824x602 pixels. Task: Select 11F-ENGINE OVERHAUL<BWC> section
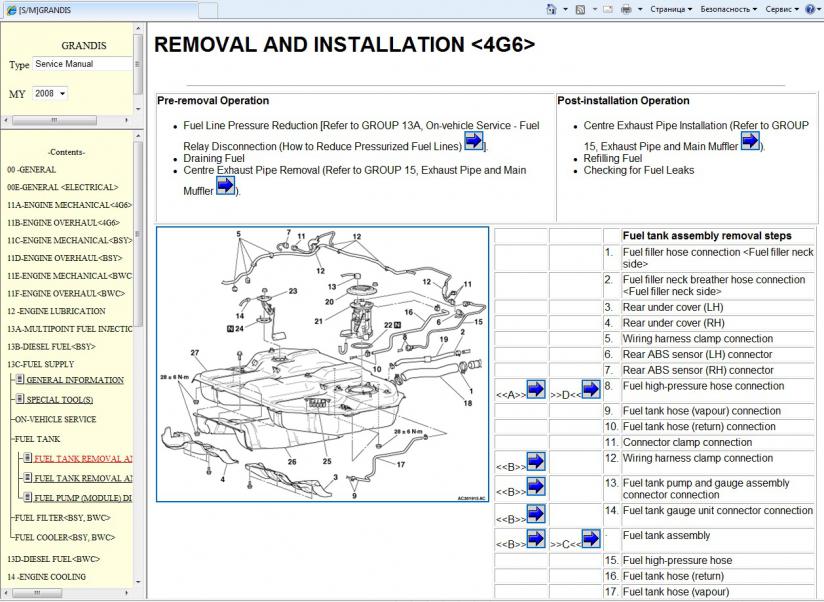click(66, 293)
